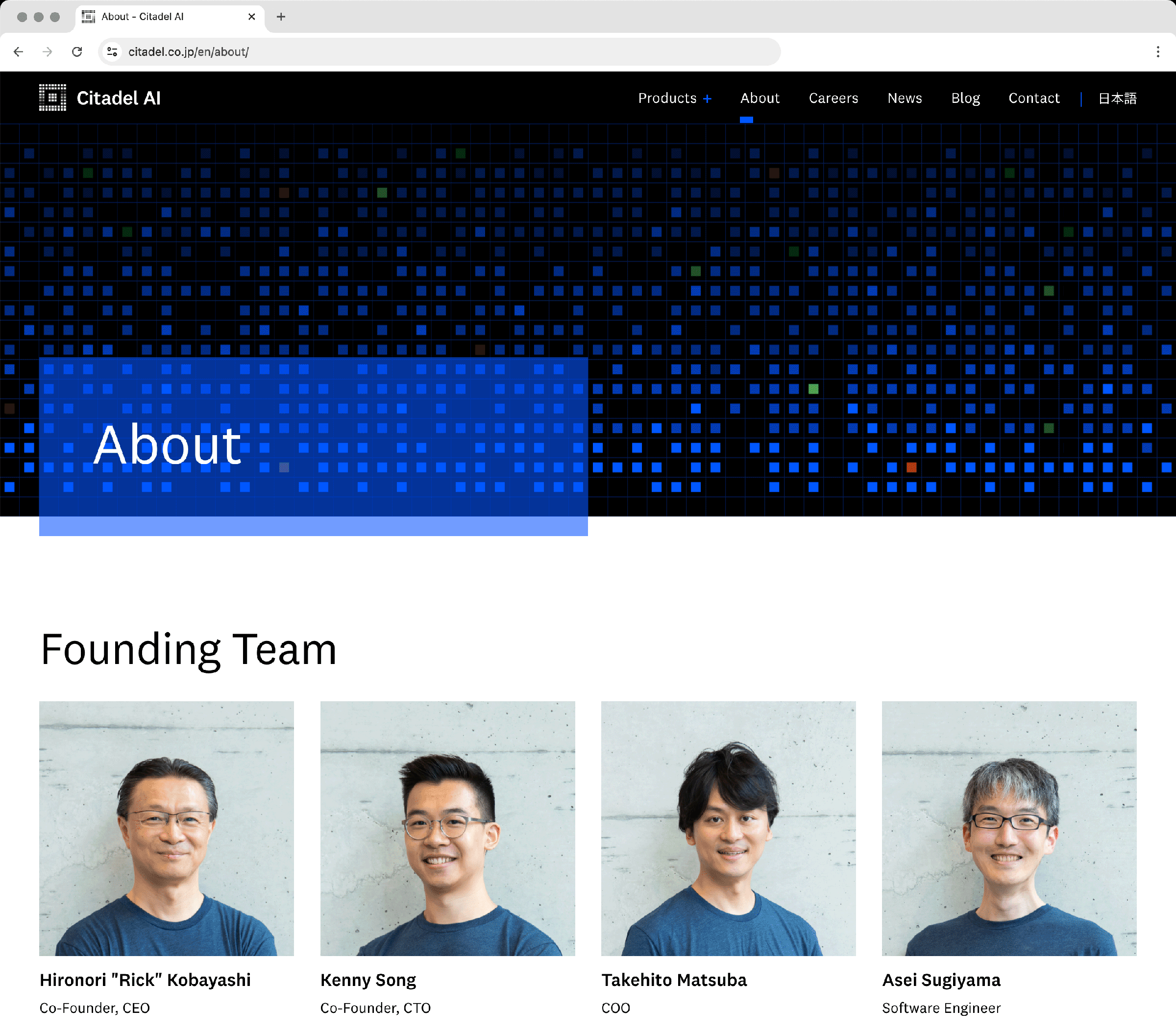Reload the page
The height and width of the screenshot is (1033, 1176).
[x=77, y=52]
